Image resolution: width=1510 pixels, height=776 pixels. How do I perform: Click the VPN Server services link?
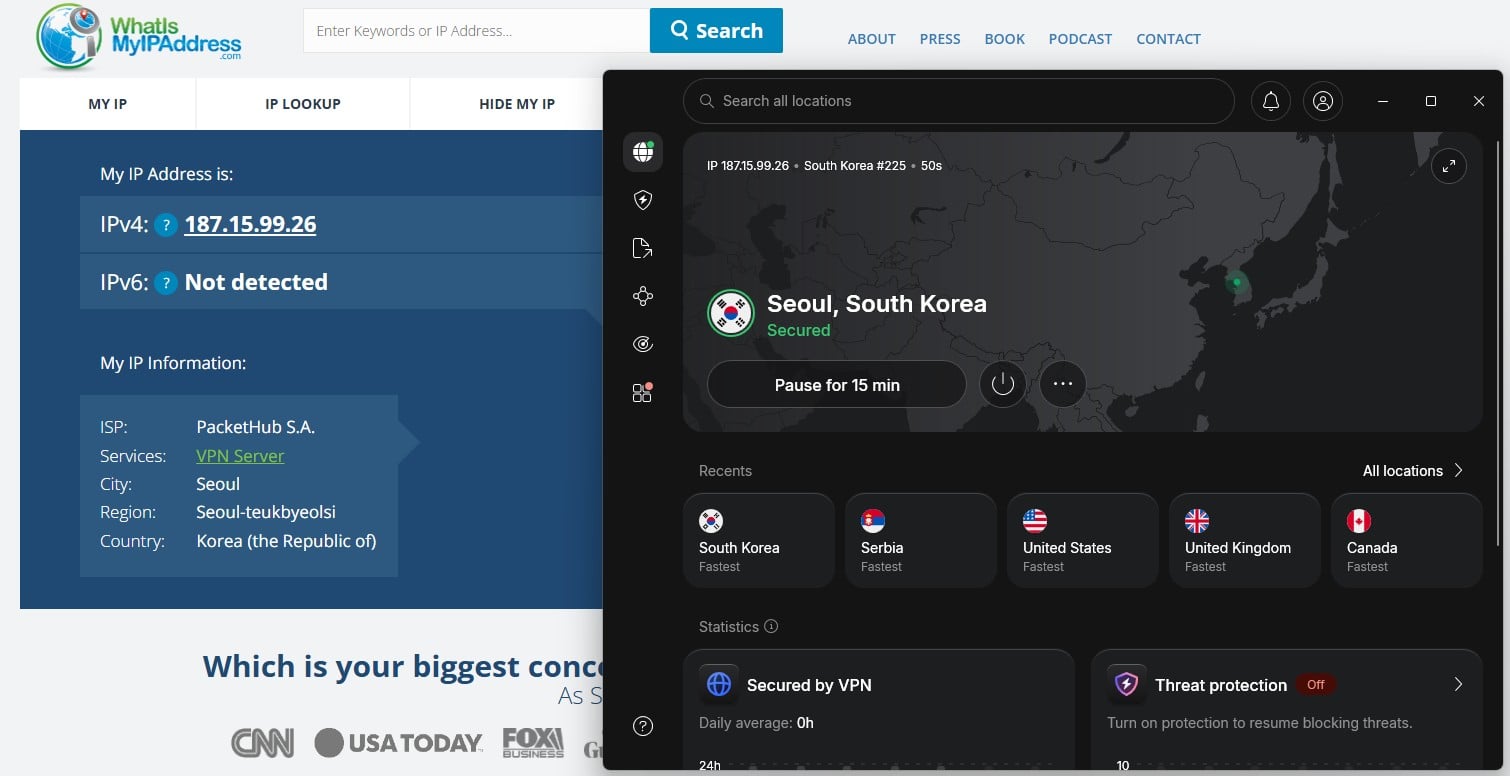click(x=240, y=456)
